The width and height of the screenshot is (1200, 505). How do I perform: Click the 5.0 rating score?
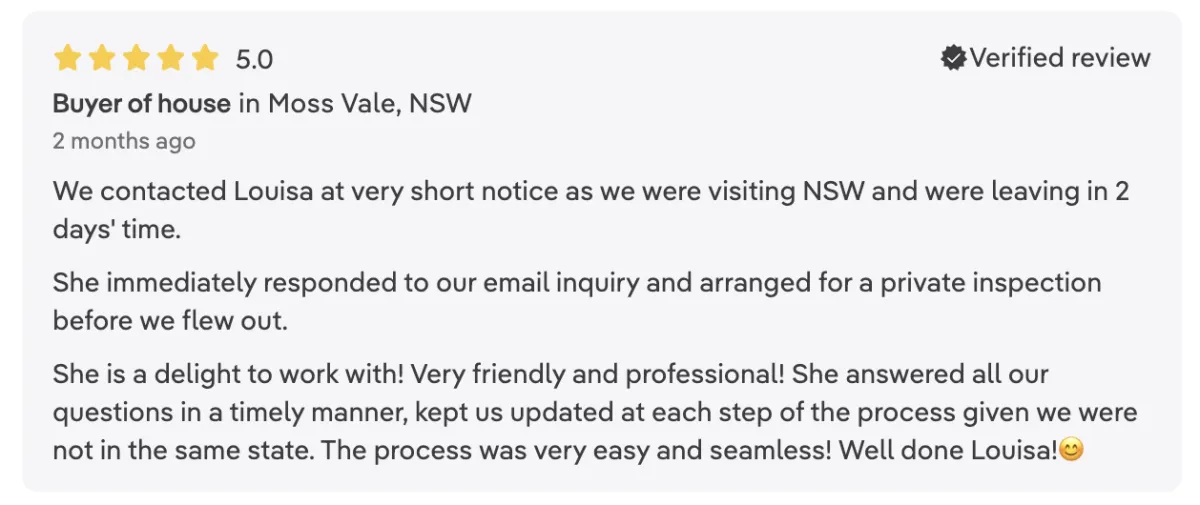pyautogui.click(x=254, y=60)
